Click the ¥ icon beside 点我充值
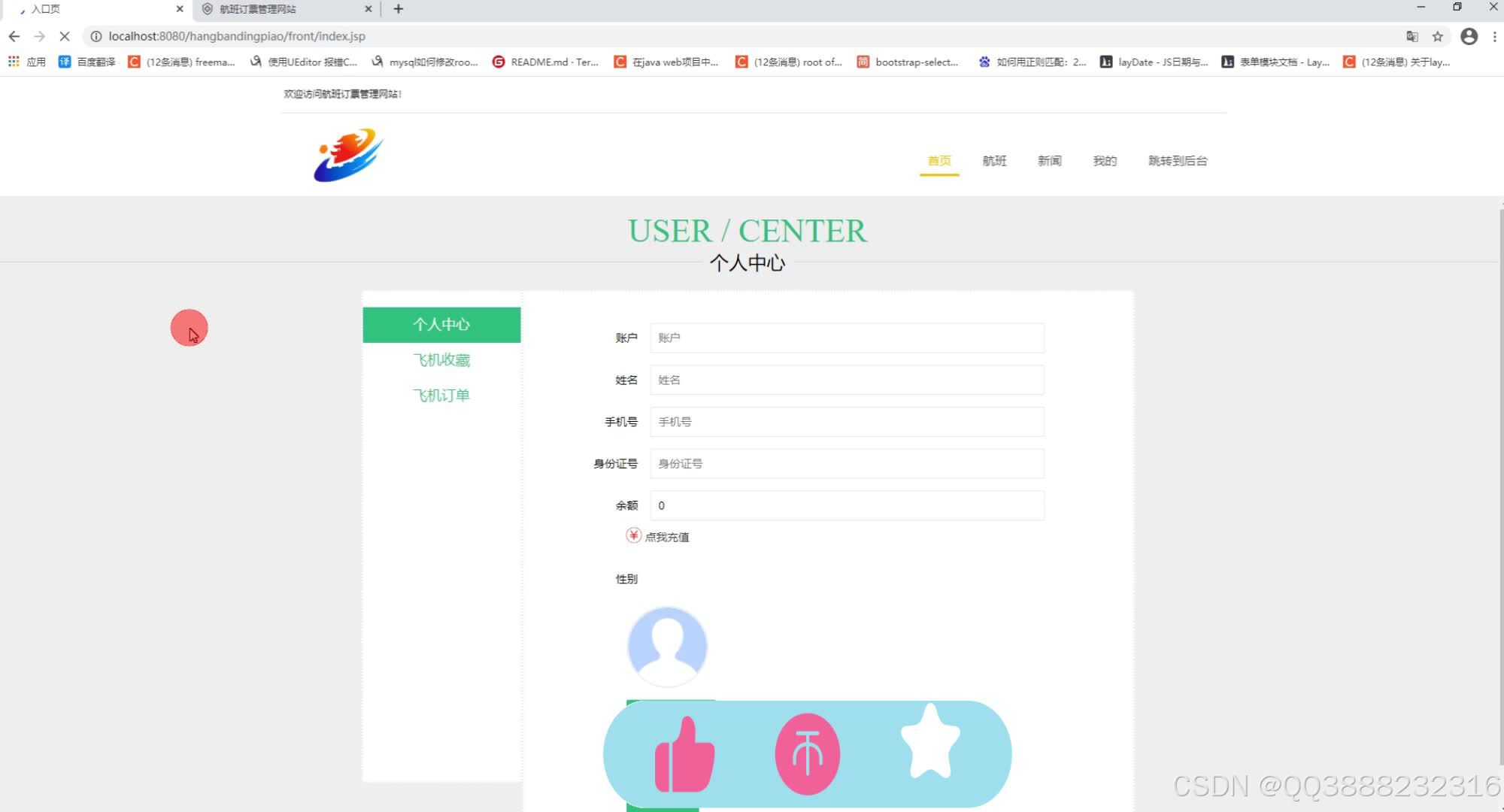The image size is (1504, 812). pos(632,535)
